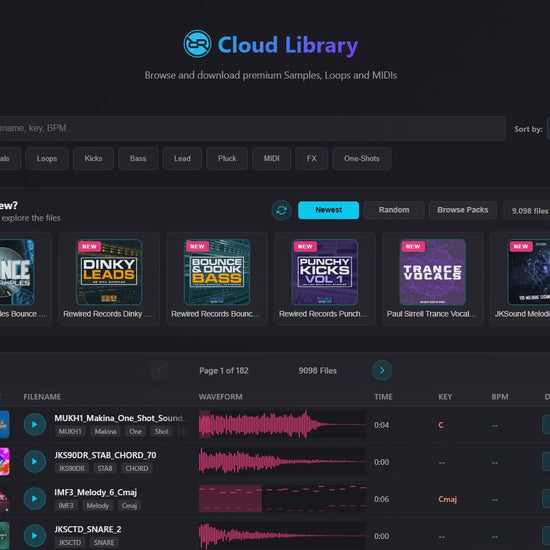550x550 pixels.
Task: Click the CHORD tag
Action: [x=137, y=468]
